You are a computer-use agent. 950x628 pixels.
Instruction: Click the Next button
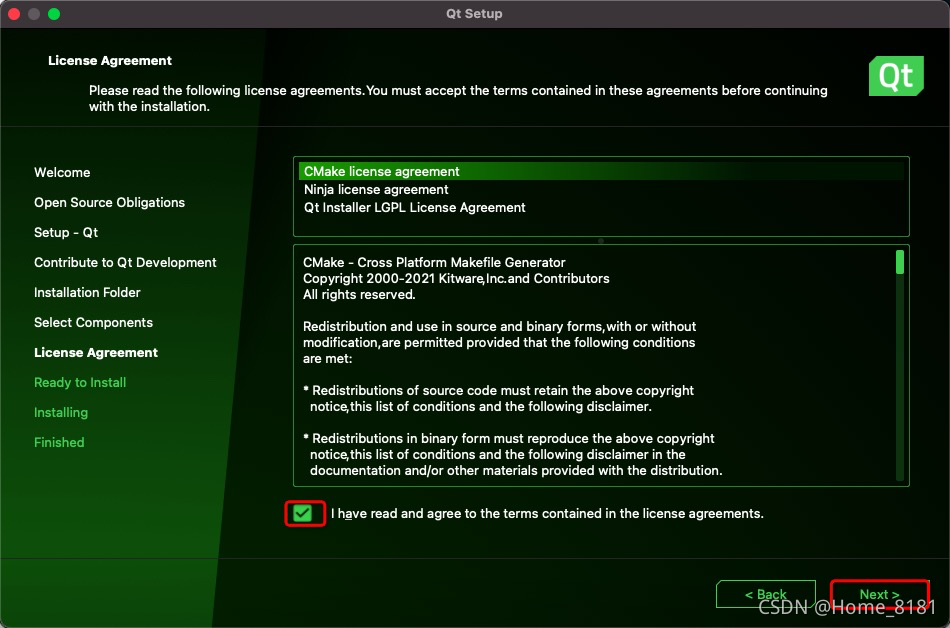pos(879,594)
